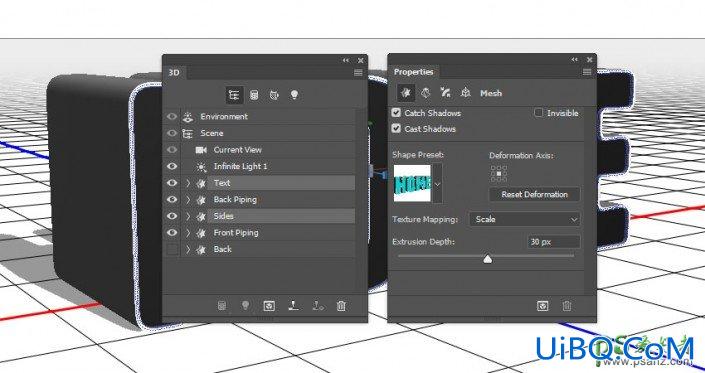This screenshot has height=373, width=705.
Task: Enable the Invisible checkbox
Action: 539,112
